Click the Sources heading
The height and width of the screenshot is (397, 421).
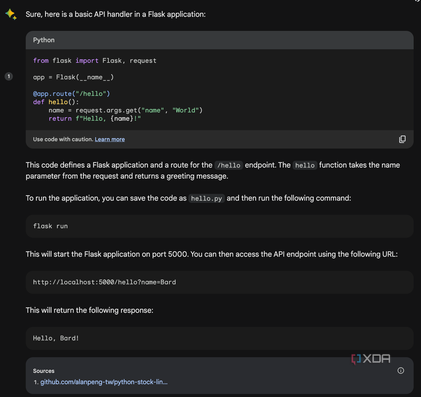[x=43, y=371]
